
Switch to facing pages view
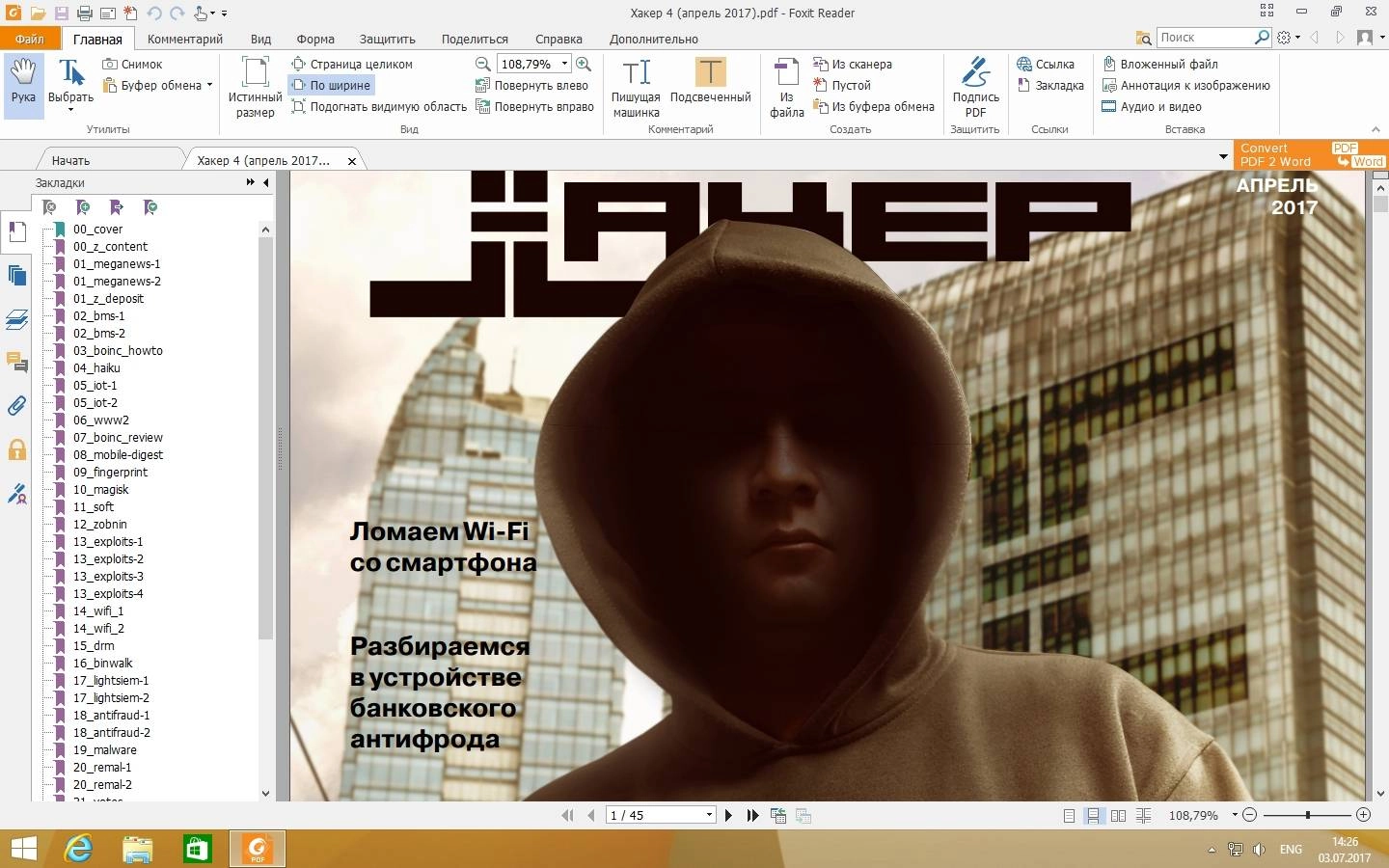point(1118,816)
